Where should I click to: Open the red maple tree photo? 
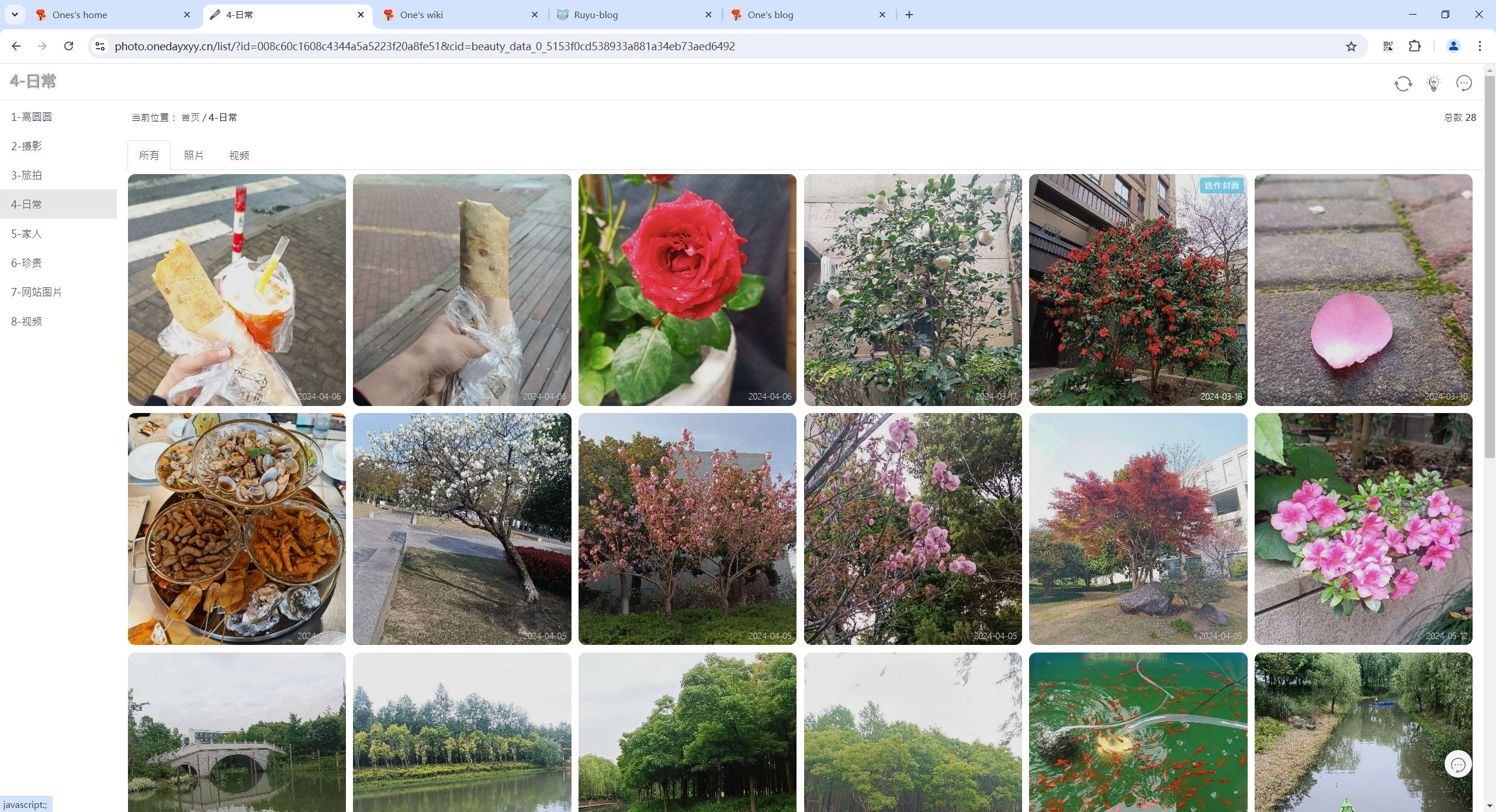tap(1138, 529)
